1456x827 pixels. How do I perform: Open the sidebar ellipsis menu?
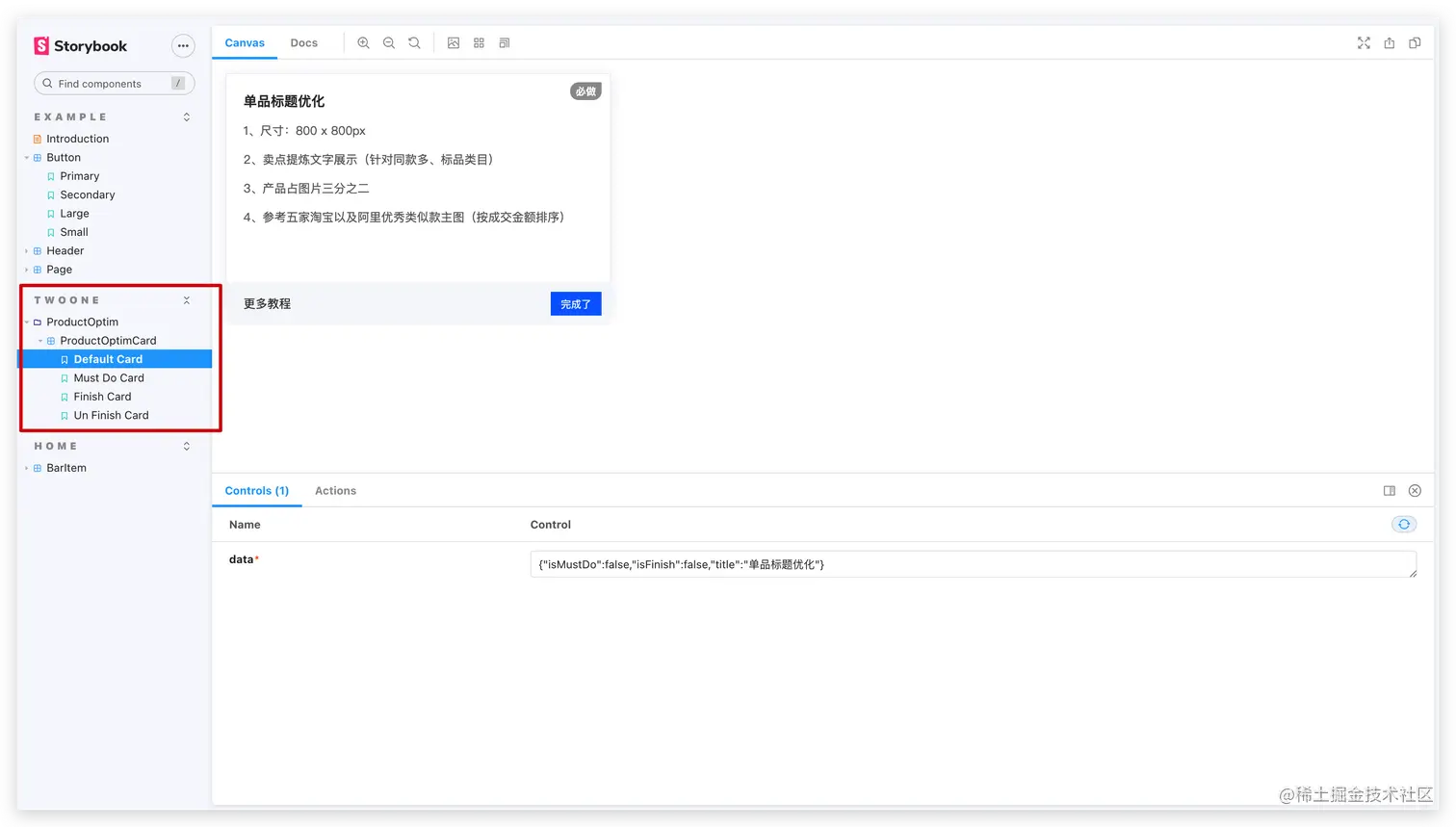click(183, 45)
